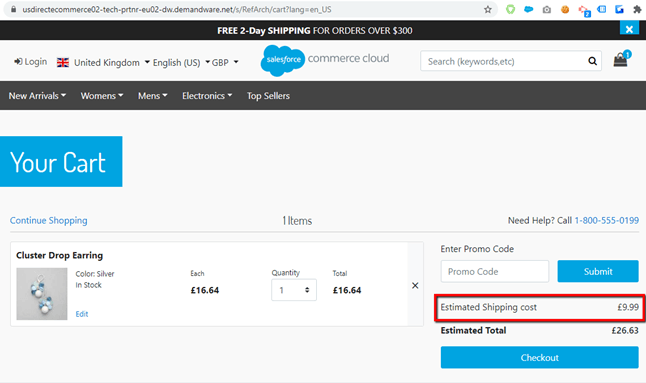Open the shopping bag cart icon
This screenshot has width=646, height=383.
621,60
